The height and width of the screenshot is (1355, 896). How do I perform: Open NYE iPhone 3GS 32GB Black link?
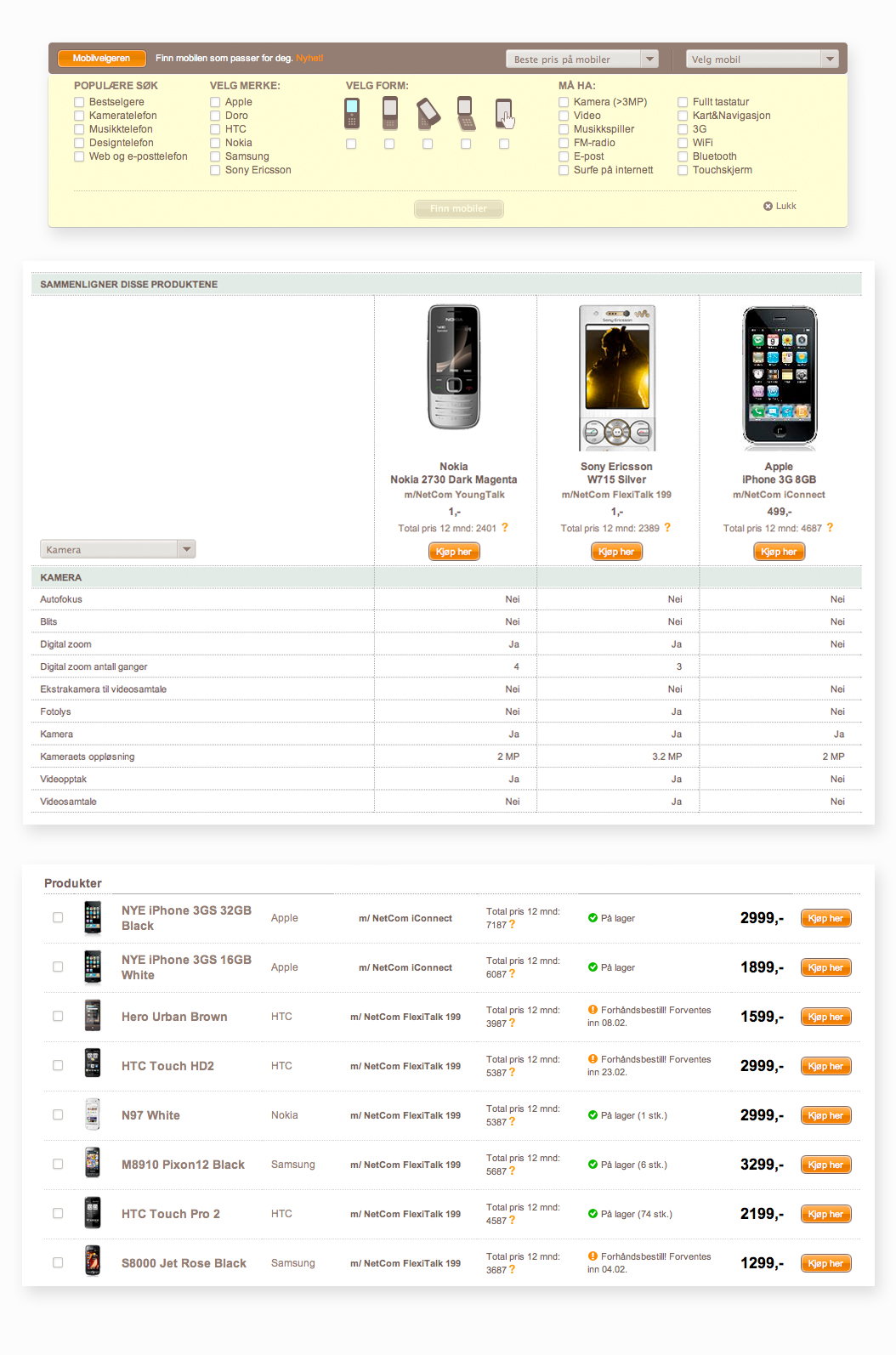186,918
